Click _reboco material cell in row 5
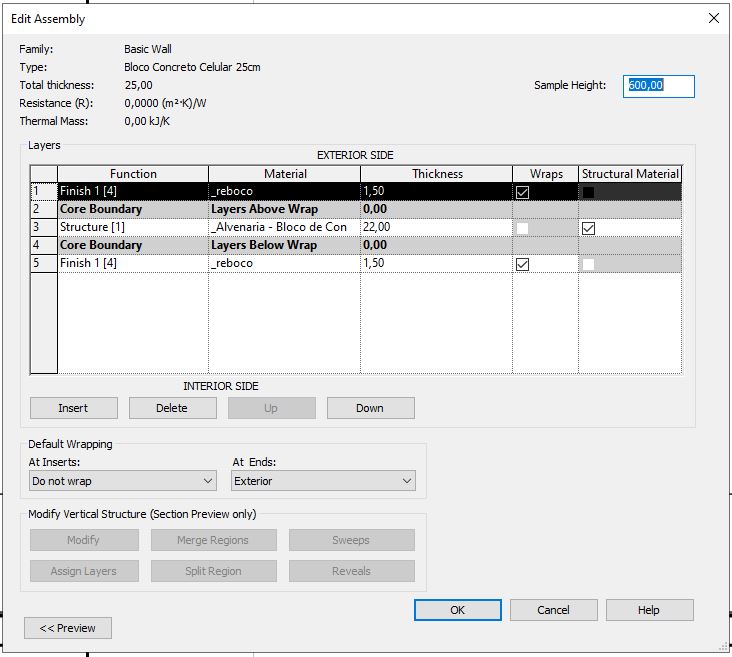Image resolution: width=732 pixels, height=657 pixels. pos(285,263)
